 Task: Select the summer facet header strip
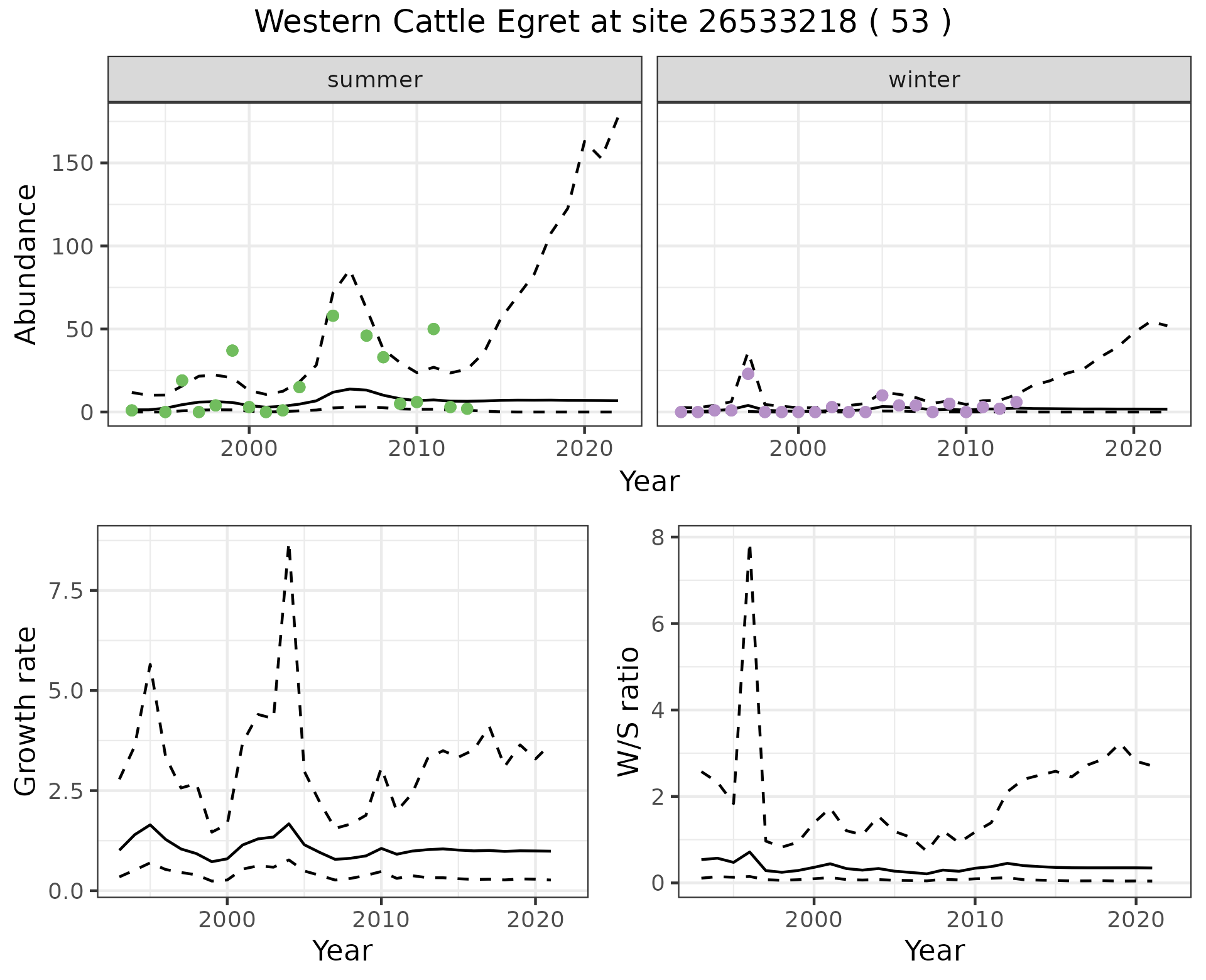(x=374, y=80)
